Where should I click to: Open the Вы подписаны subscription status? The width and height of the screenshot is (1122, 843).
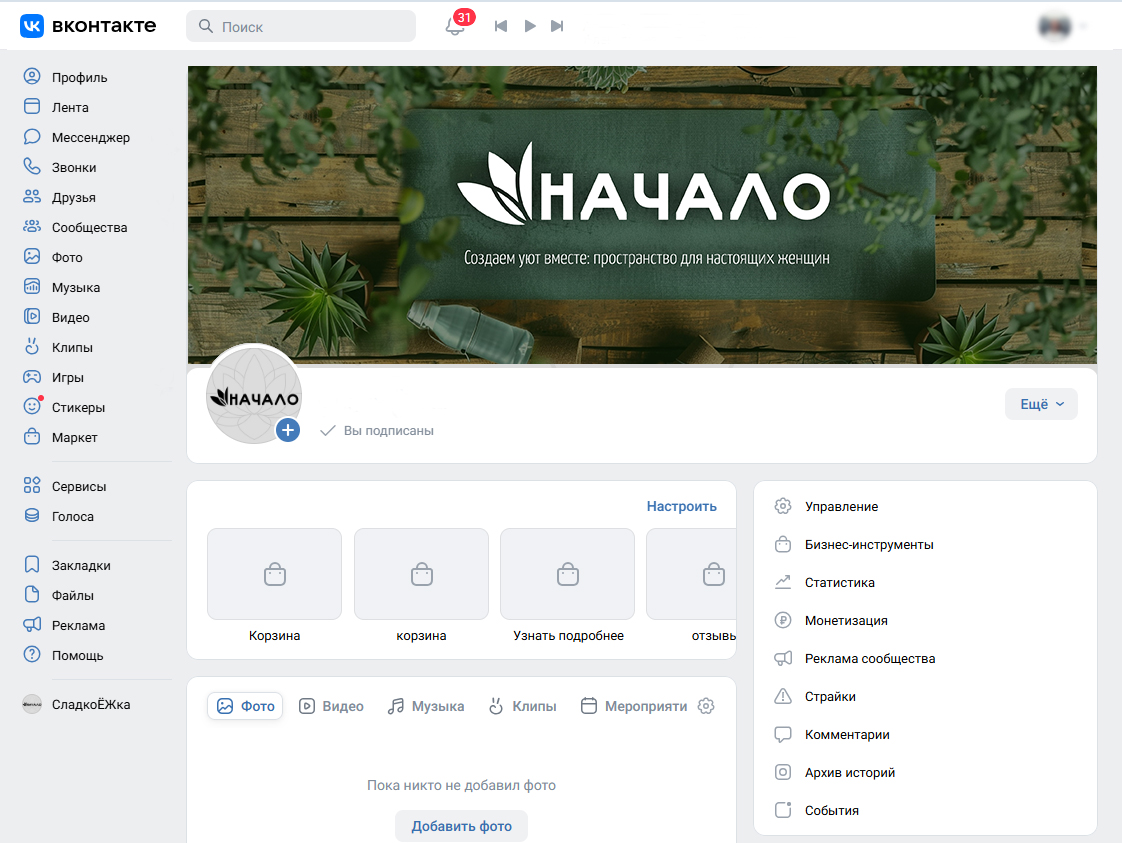[377, 431]
